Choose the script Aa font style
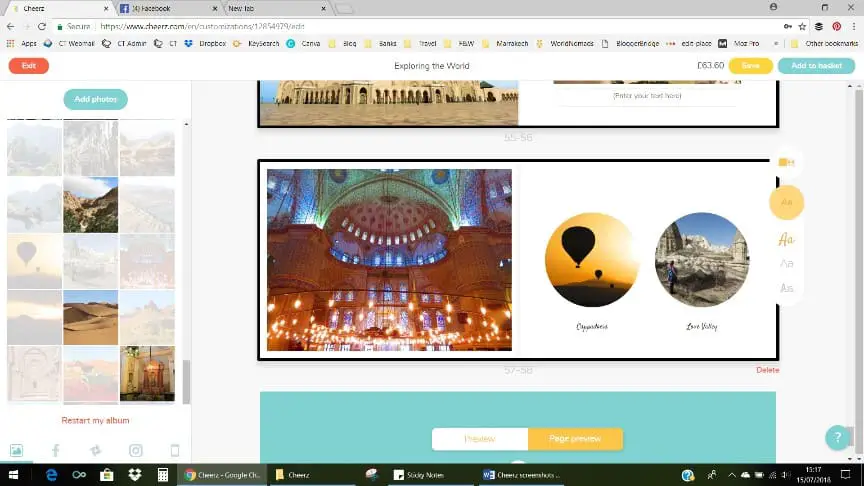Screen dimensions: 864x486 [x=786, y=239]
